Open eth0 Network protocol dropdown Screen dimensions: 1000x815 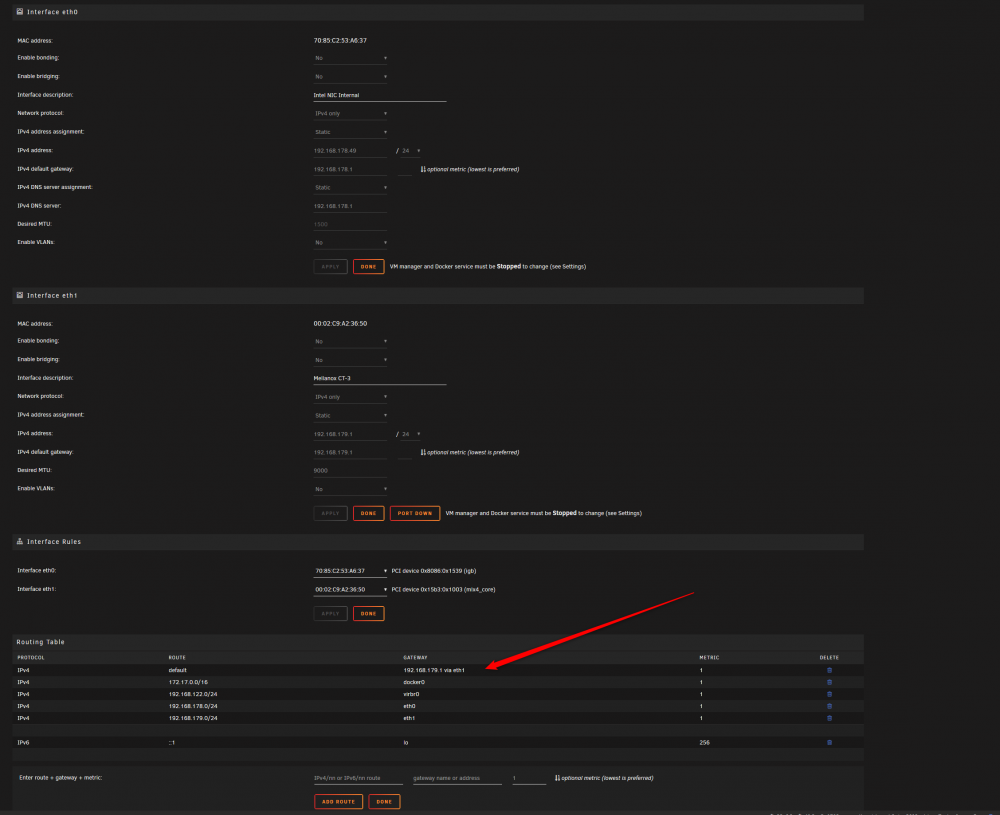(x=350, y=114)
